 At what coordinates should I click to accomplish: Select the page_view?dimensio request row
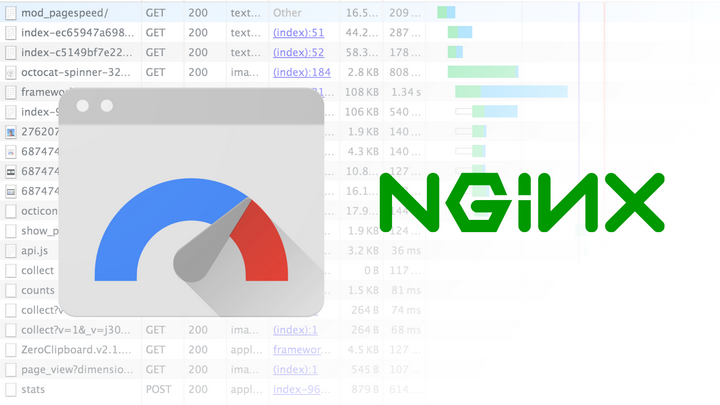coord(75,369)
